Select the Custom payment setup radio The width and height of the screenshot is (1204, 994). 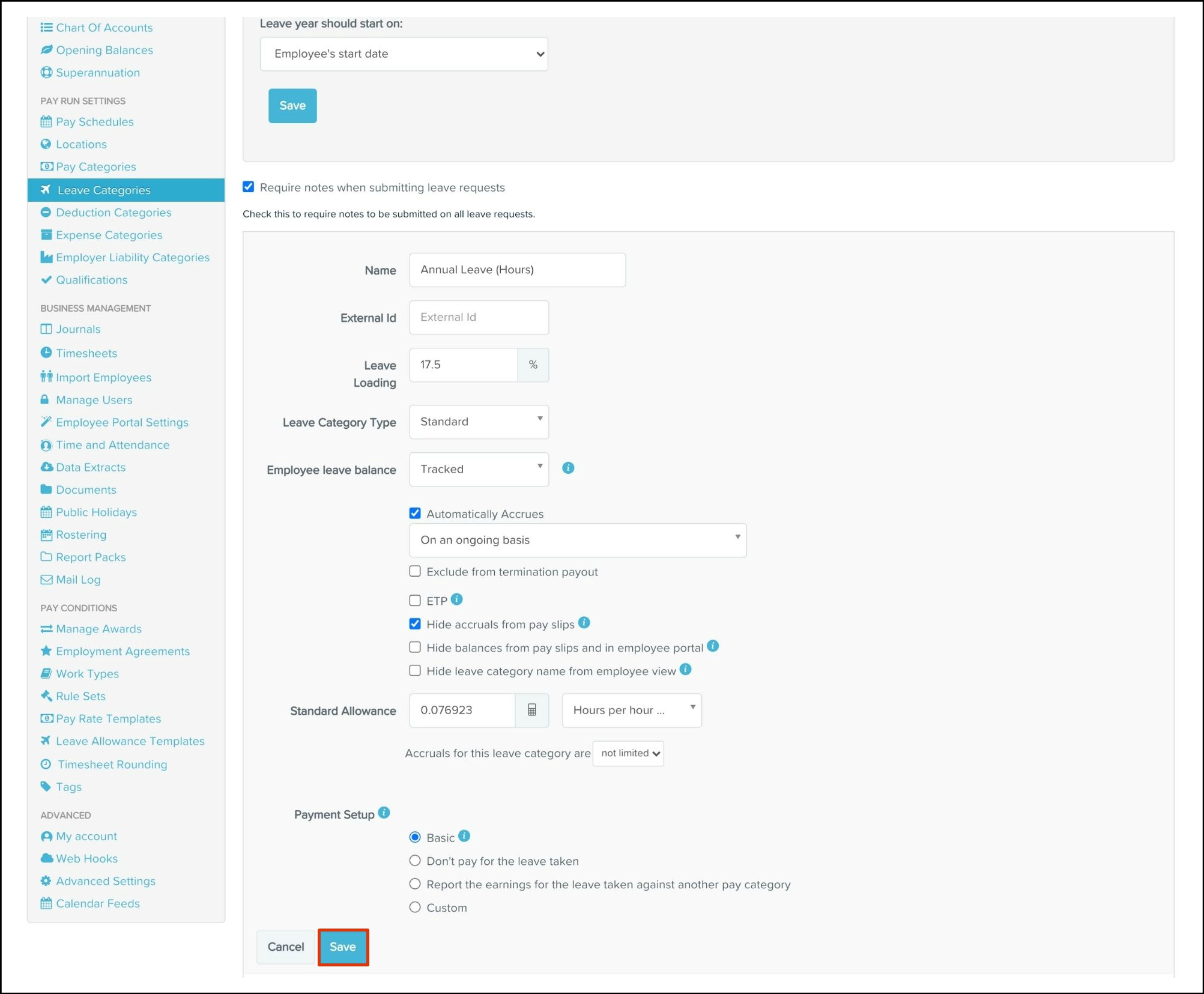pos(415,908)
